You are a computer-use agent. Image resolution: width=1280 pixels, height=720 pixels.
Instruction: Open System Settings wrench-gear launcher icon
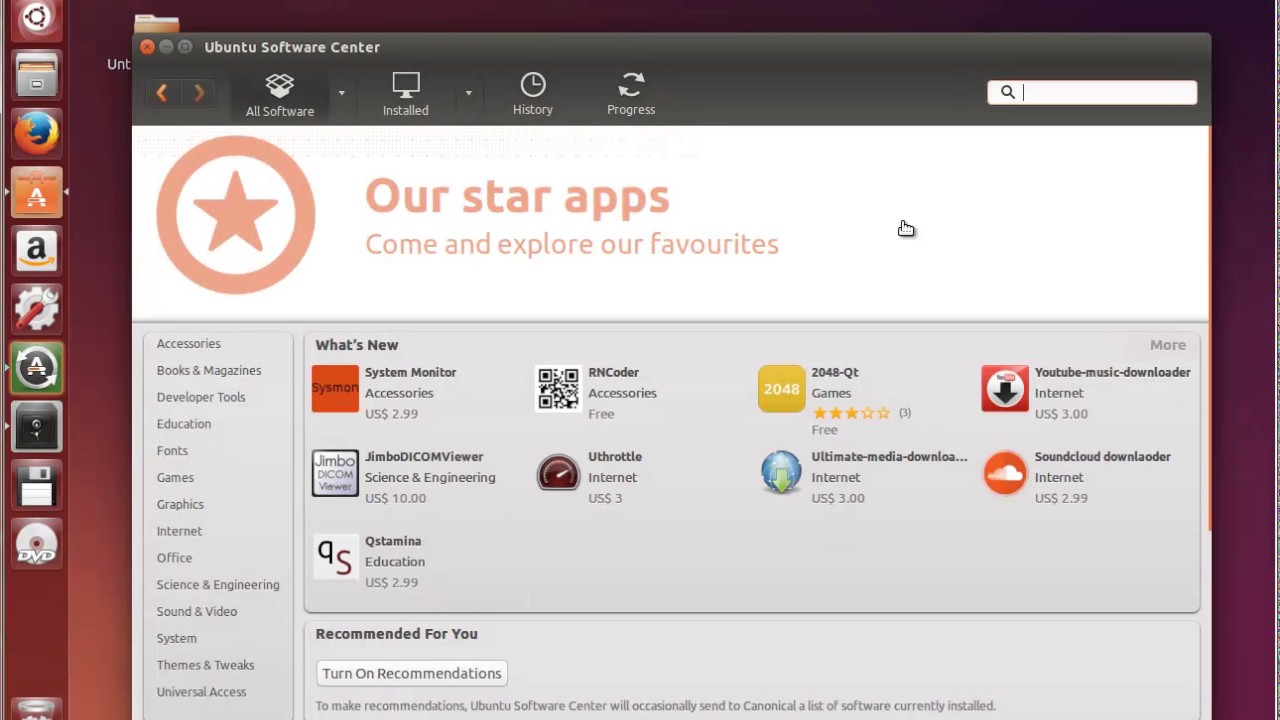tap(37, 309)
